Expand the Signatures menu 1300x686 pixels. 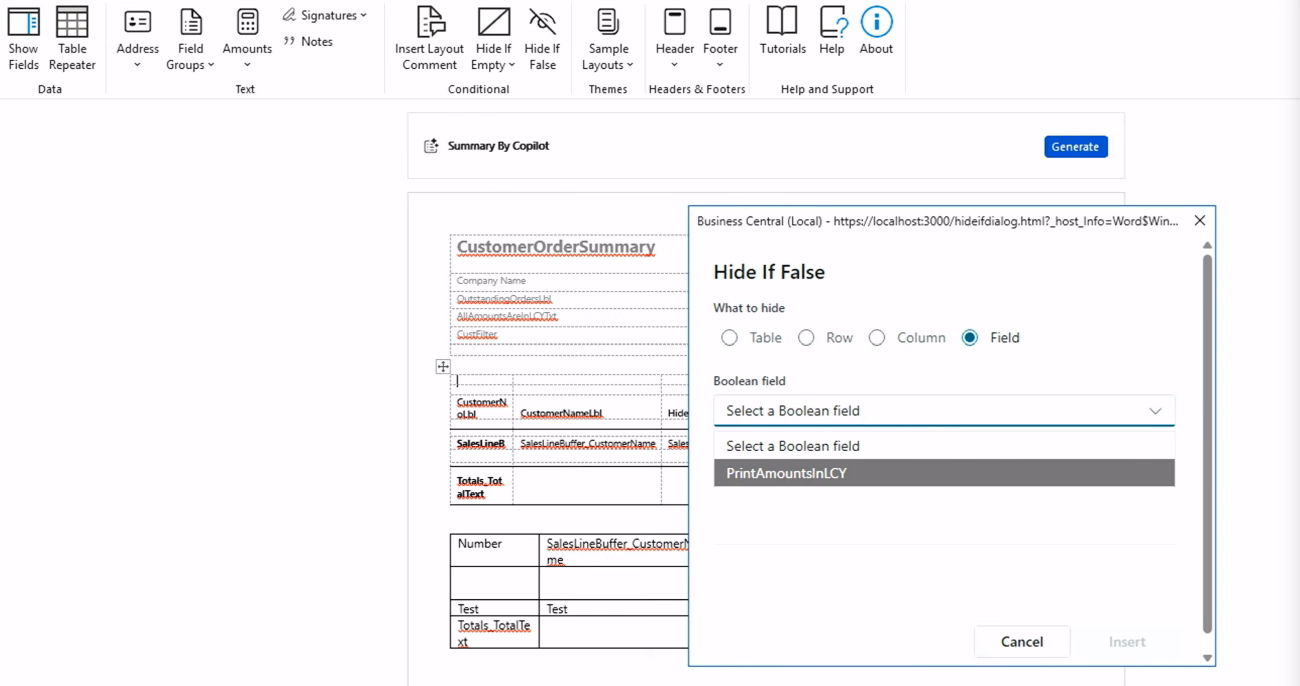tap(325, 15)
